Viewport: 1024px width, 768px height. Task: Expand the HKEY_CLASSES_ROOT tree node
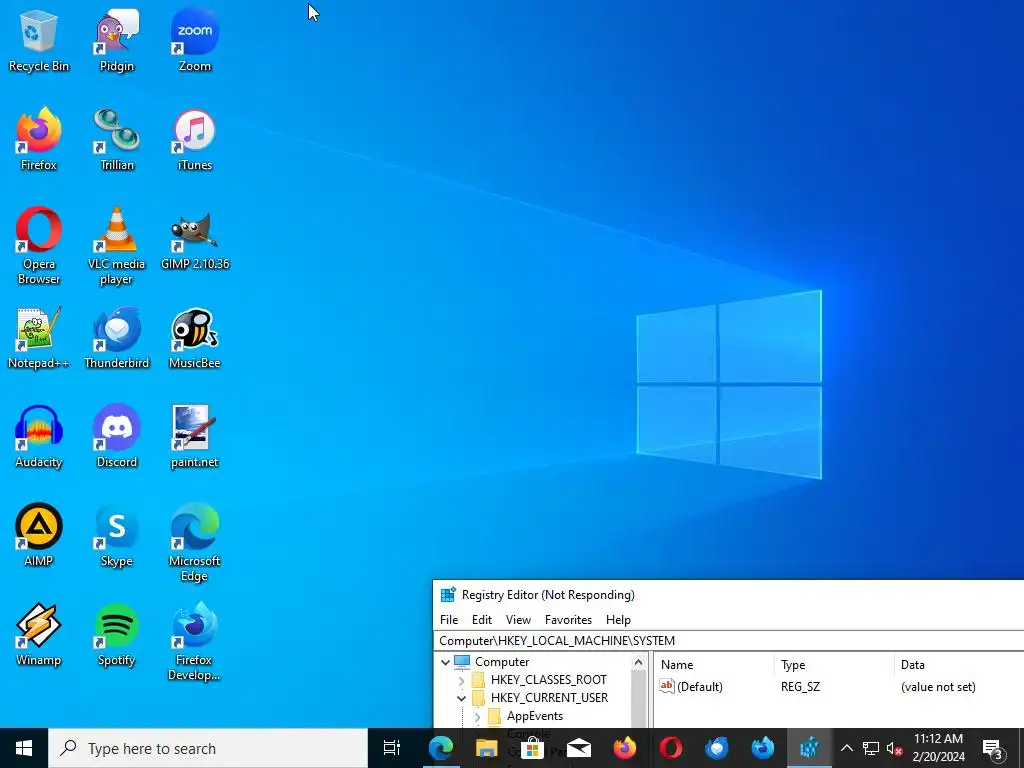pos(462,680)
